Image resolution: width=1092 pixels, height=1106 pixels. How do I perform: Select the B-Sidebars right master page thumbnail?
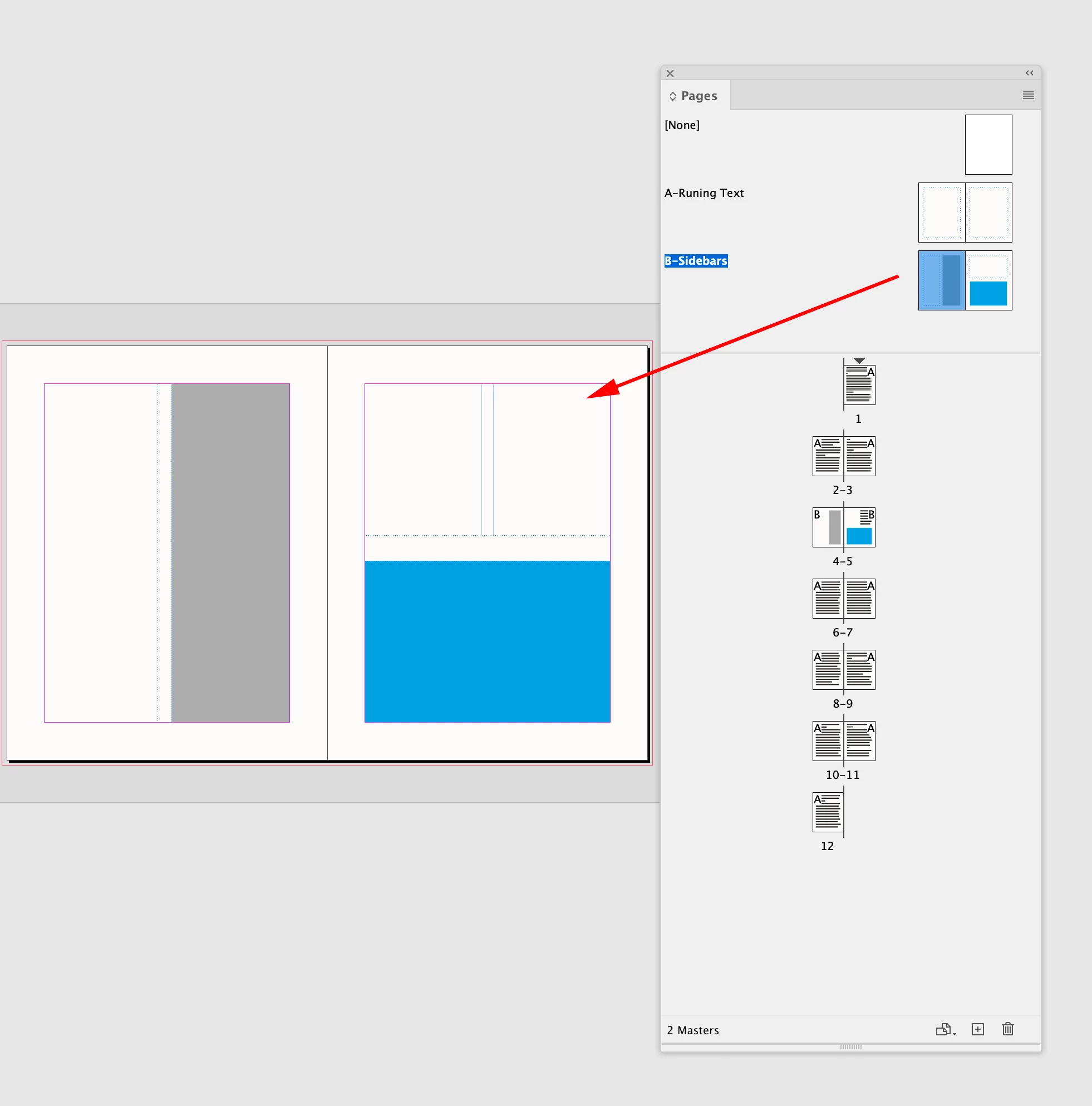(x=988, y=280)
